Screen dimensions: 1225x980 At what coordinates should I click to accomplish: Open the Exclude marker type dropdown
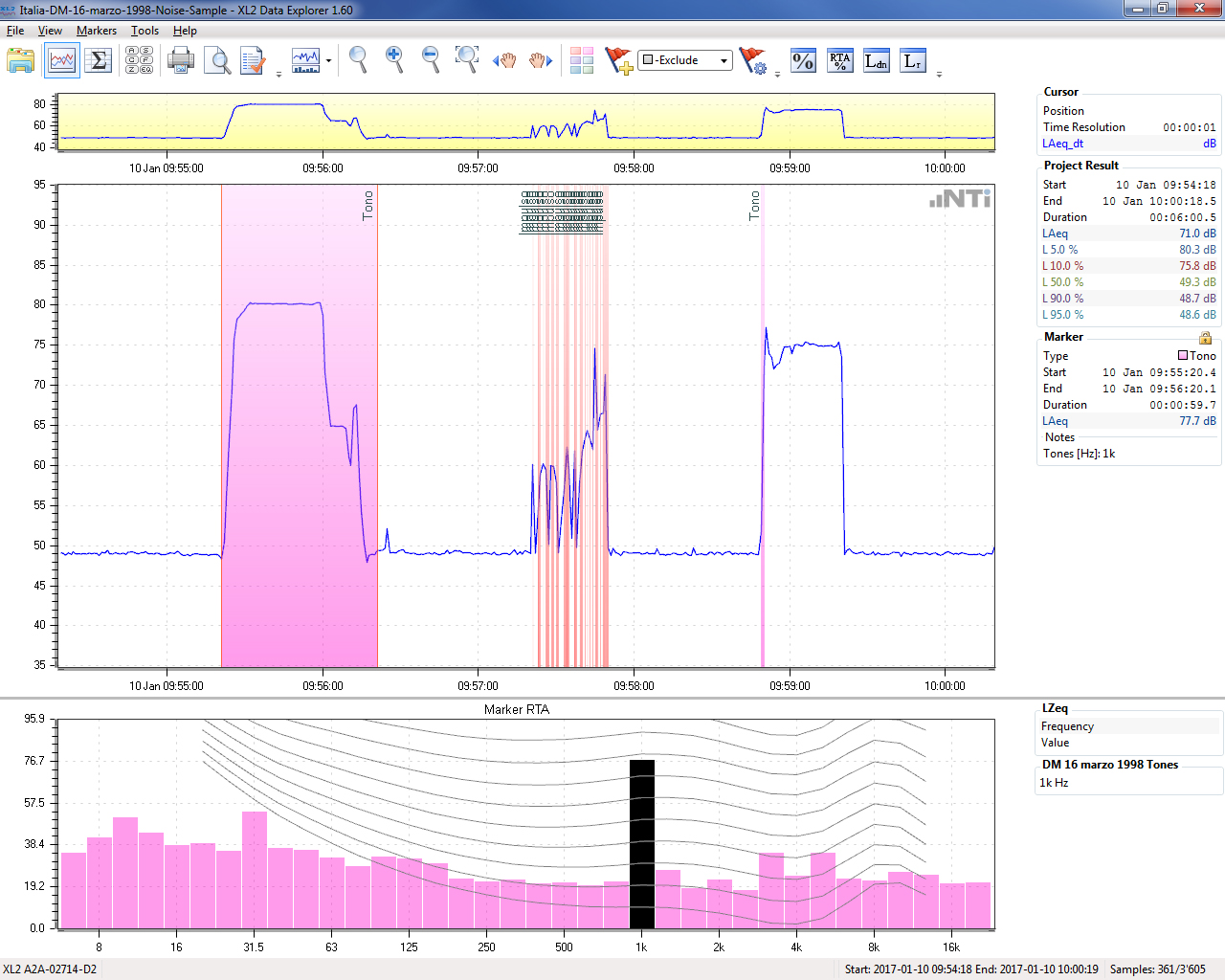(724, 60)
